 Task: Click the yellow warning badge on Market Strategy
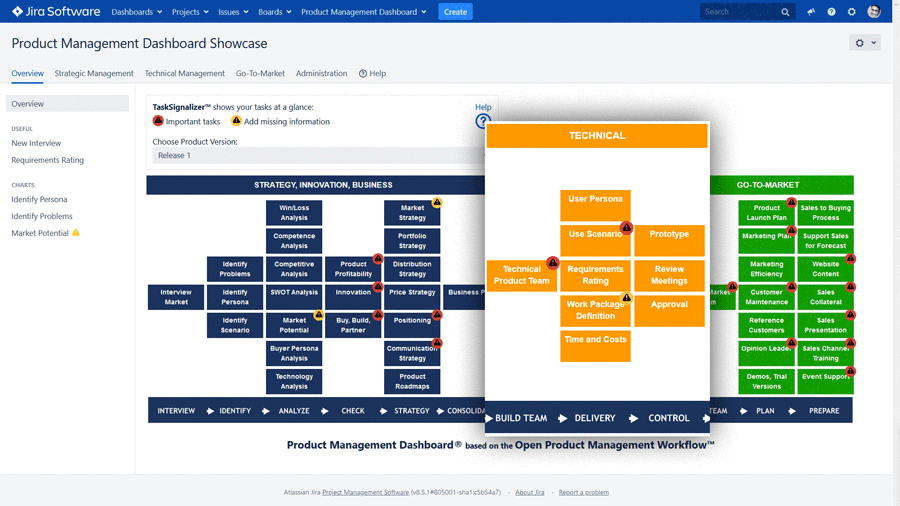(x=437, y=202)
